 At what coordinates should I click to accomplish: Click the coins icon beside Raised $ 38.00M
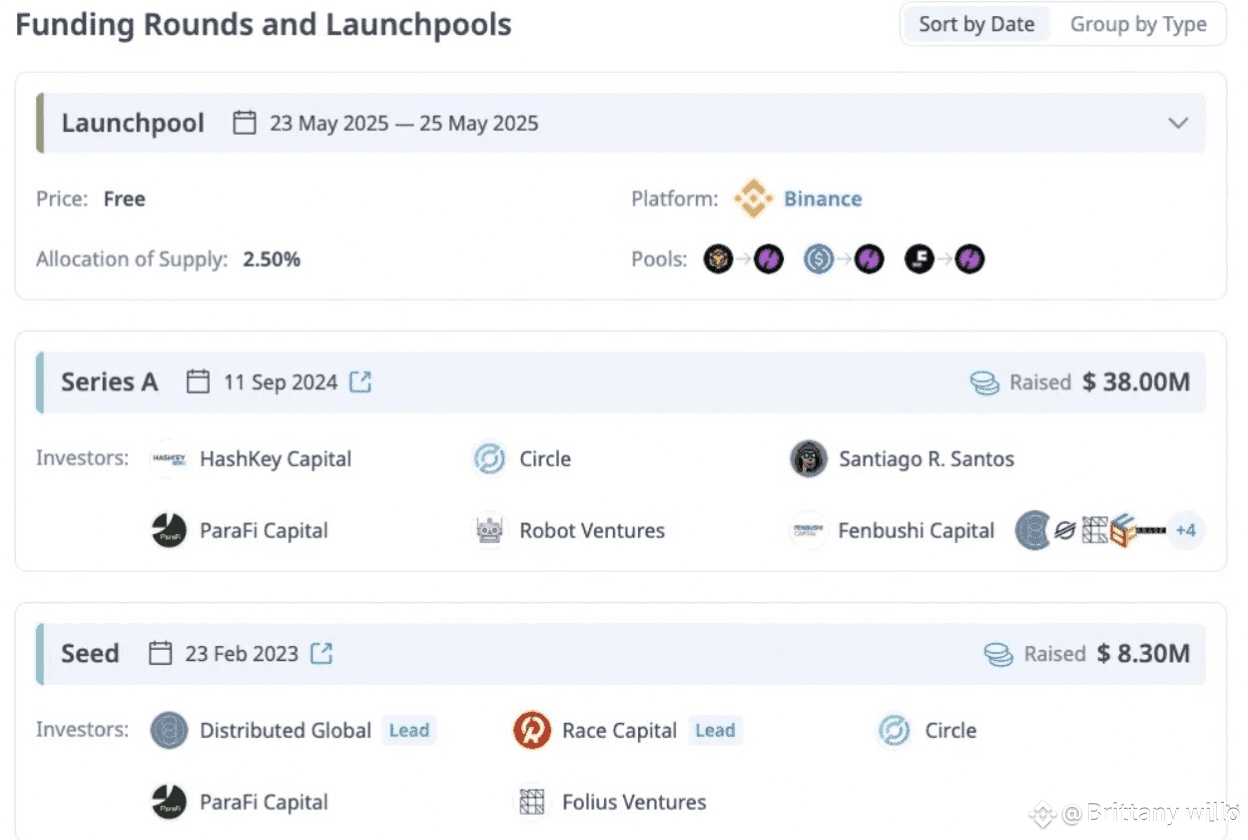985,383
